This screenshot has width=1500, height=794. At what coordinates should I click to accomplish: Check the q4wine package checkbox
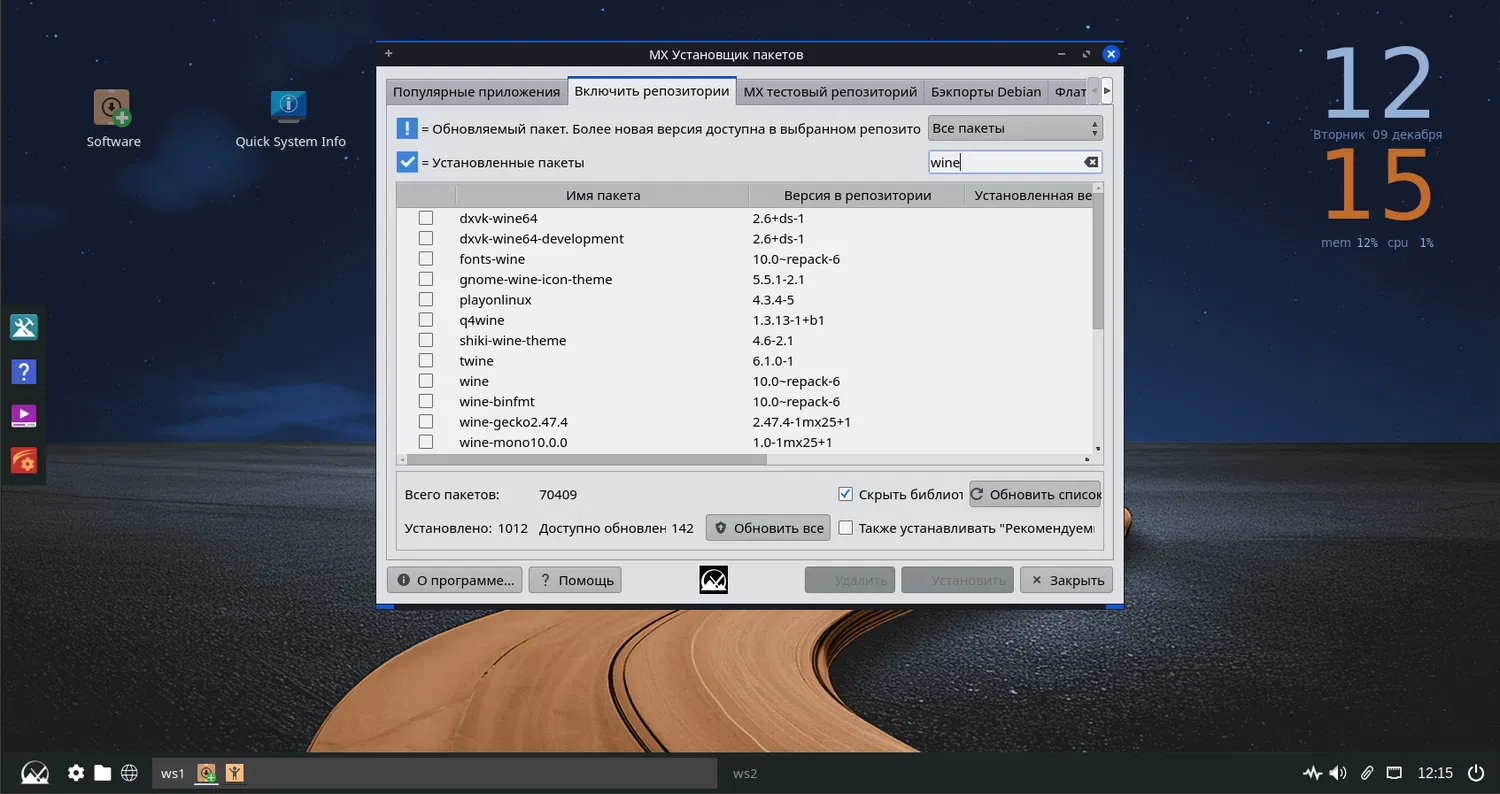[426, 320]
